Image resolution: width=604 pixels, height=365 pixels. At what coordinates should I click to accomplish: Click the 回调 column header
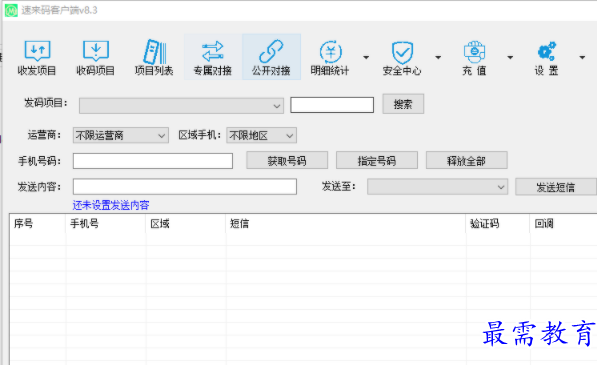point(564,224)
